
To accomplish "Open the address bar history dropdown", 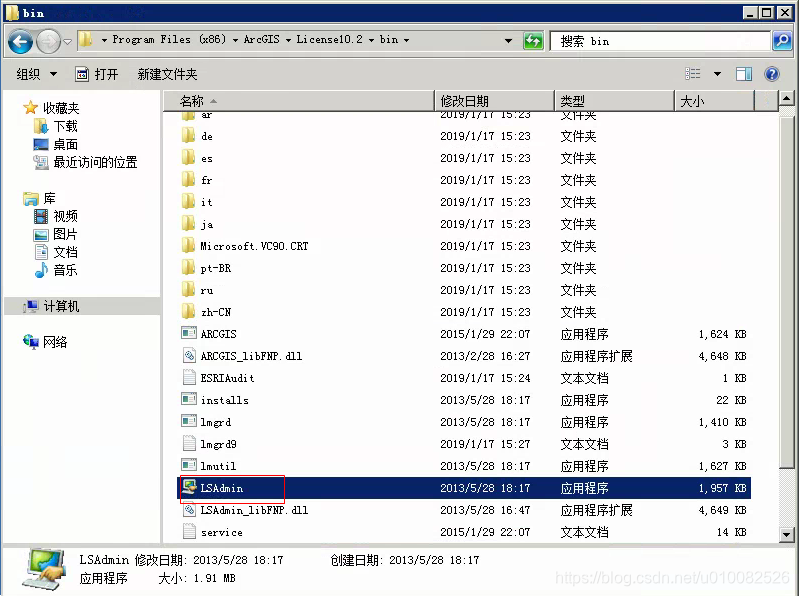I will (x=508, y=41).
